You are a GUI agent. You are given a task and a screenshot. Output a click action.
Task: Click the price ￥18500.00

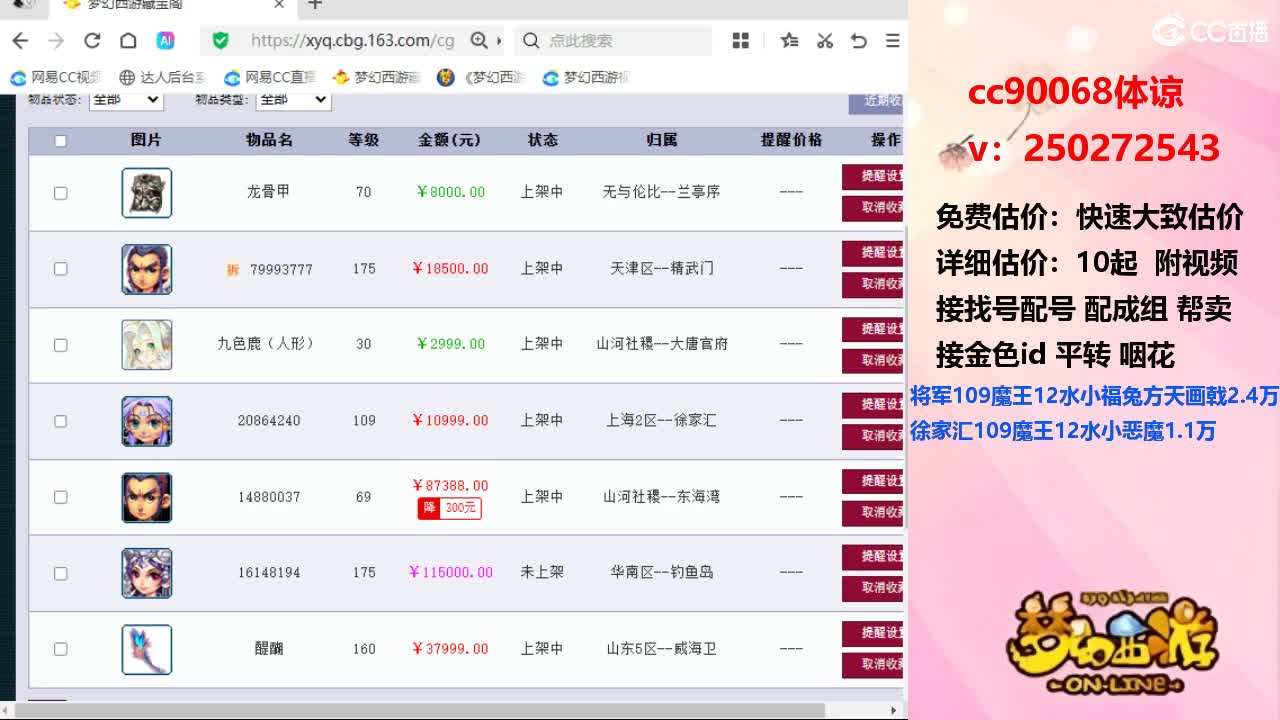450,268
